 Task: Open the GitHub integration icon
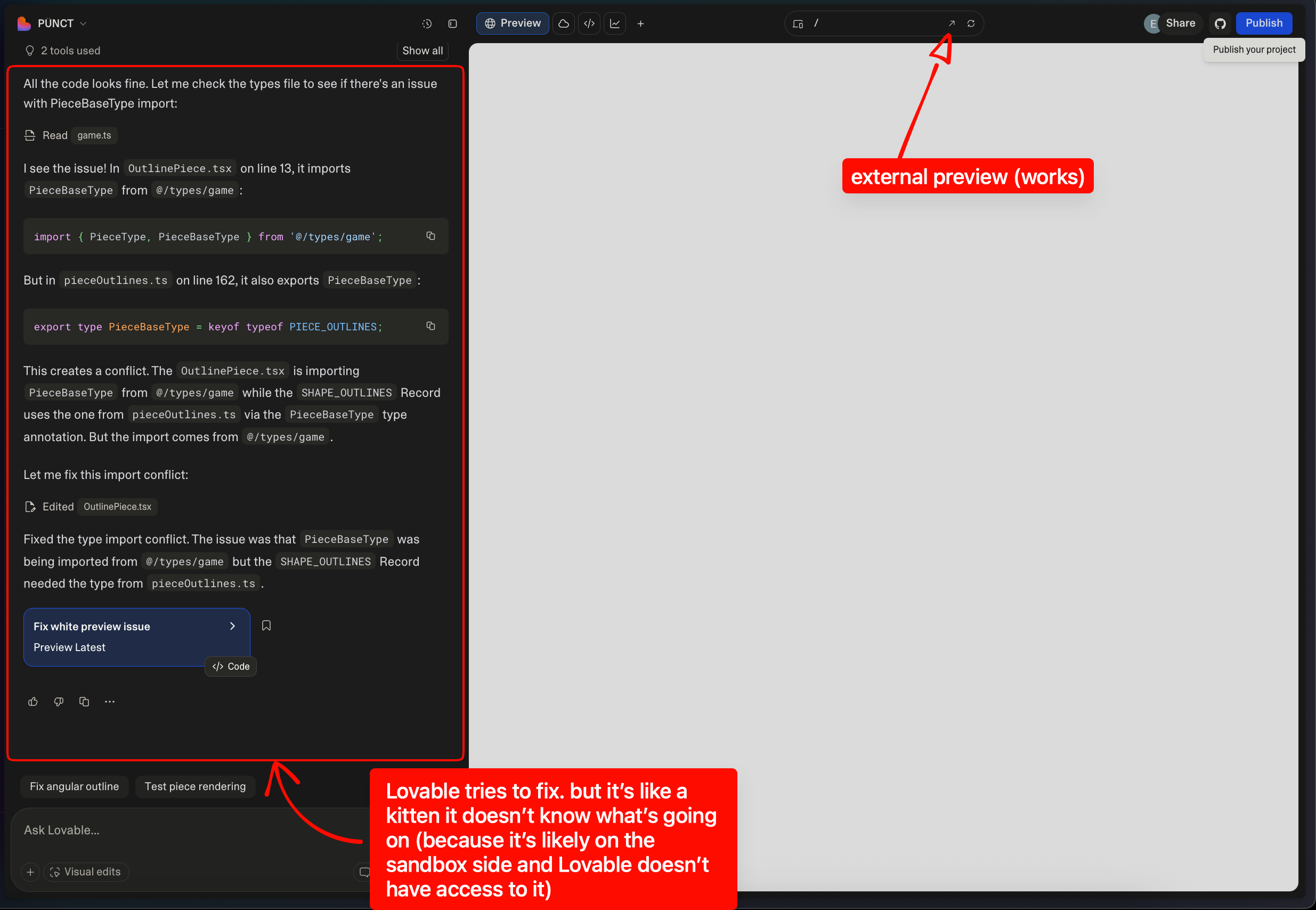pyautogui.click(x=1220, y=23)
